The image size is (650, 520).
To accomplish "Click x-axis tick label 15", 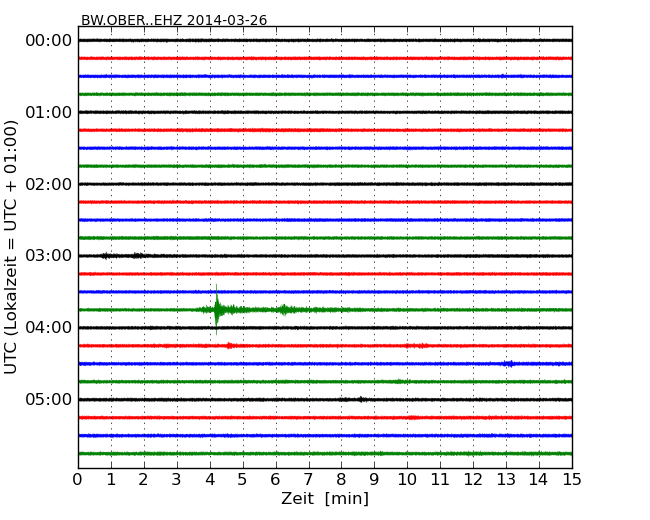I will click(x=572, y=480).
